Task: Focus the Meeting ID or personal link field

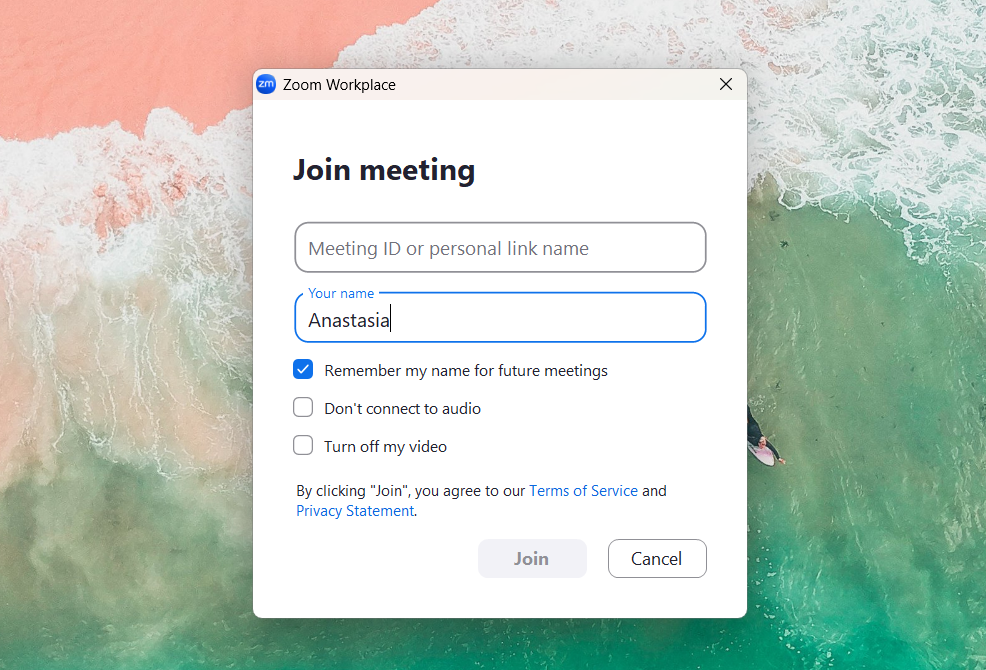Action: (x=500, y=247)
